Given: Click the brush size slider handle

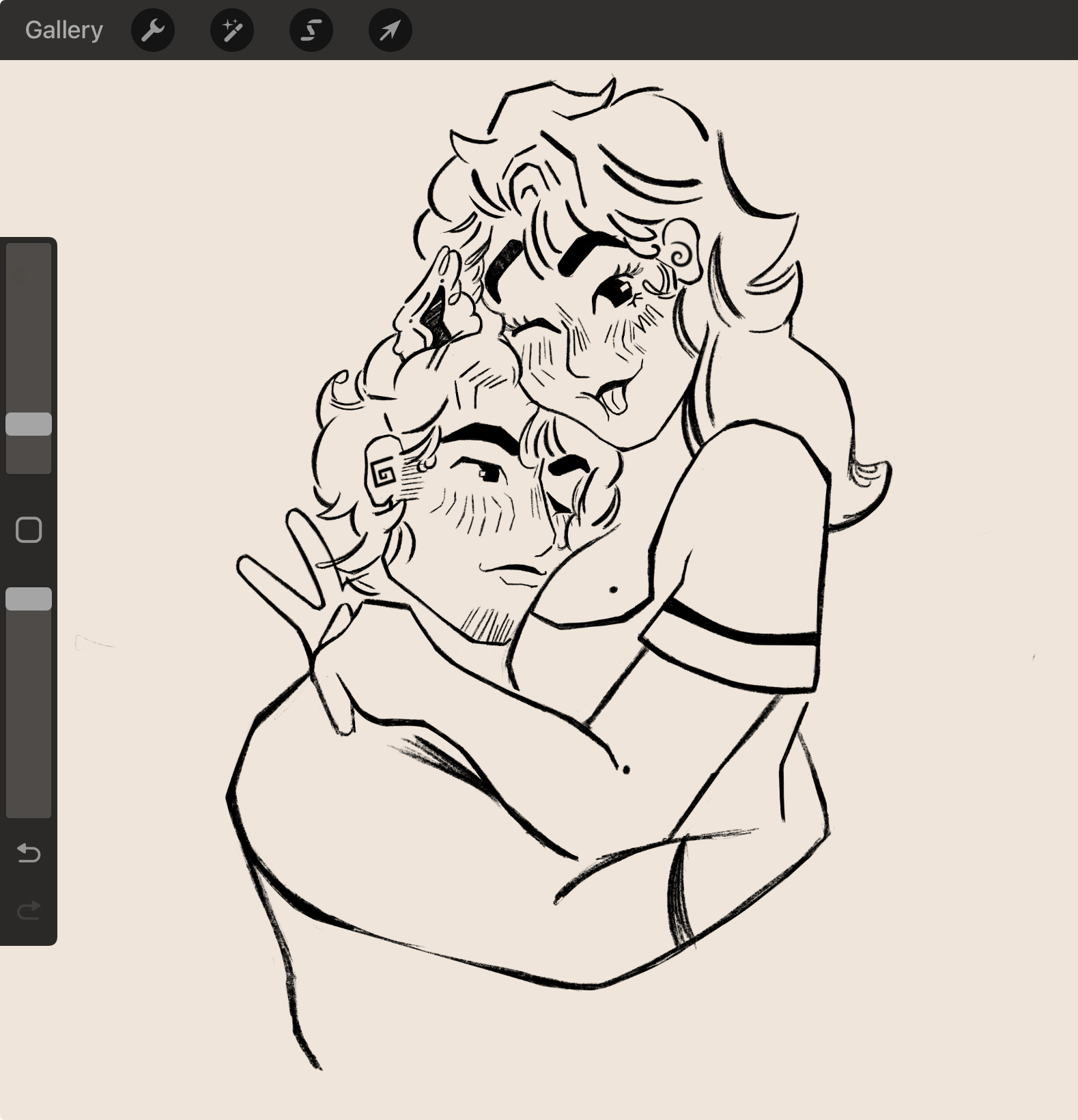Looking at the screenshot, I should [29, 424].
